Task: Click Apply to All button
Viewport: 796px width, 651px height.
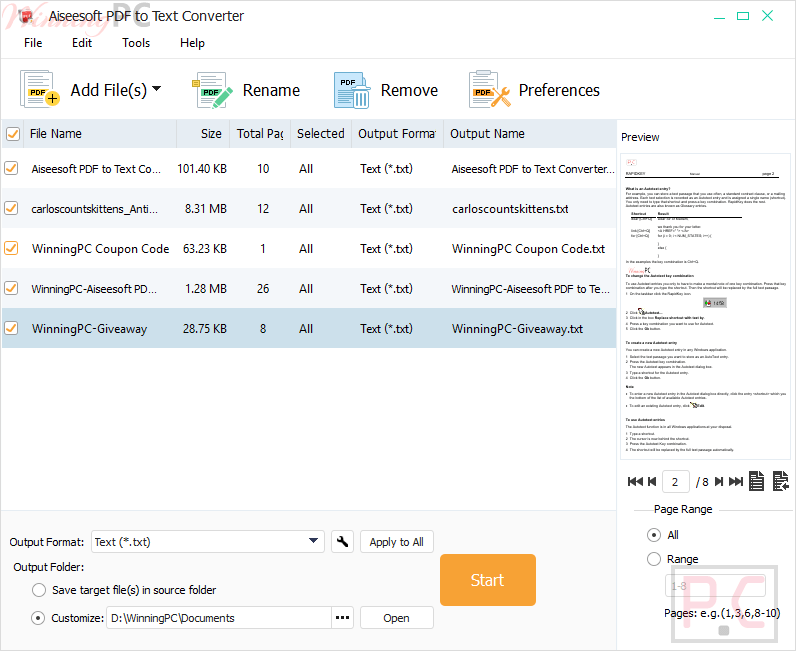Action: click(396, 542)
